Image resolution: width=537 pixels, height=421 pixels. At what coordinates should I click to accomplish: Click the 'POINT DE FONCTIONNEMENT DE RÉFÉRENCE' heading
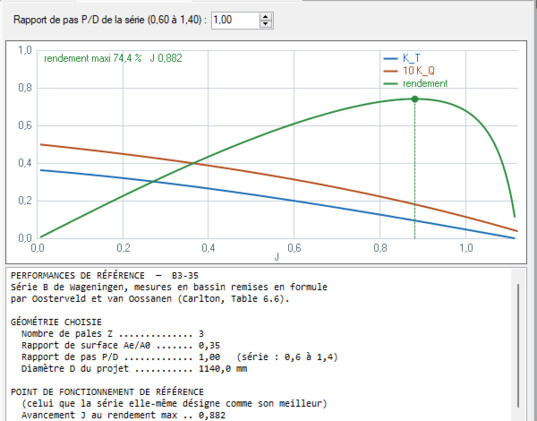107,392
